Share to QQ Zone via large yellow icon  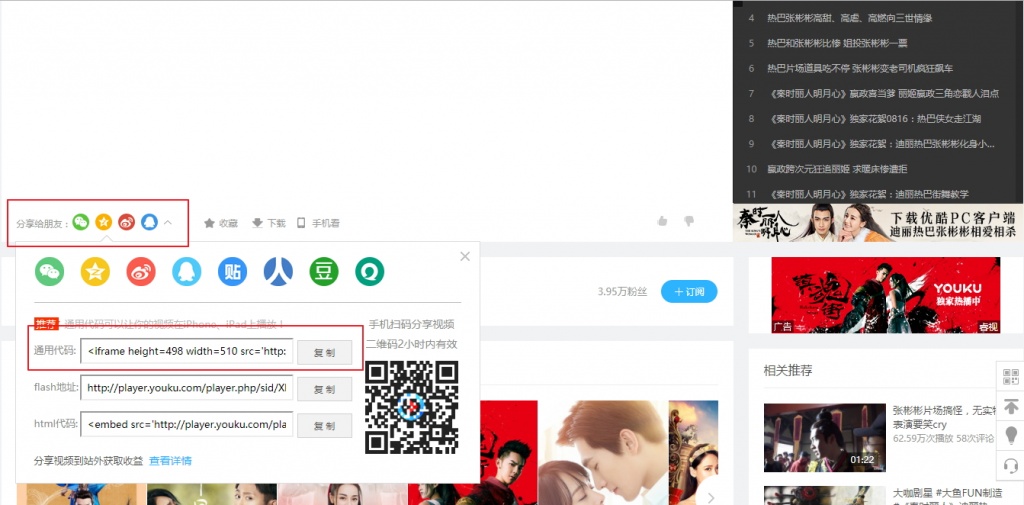pos(95,271)
